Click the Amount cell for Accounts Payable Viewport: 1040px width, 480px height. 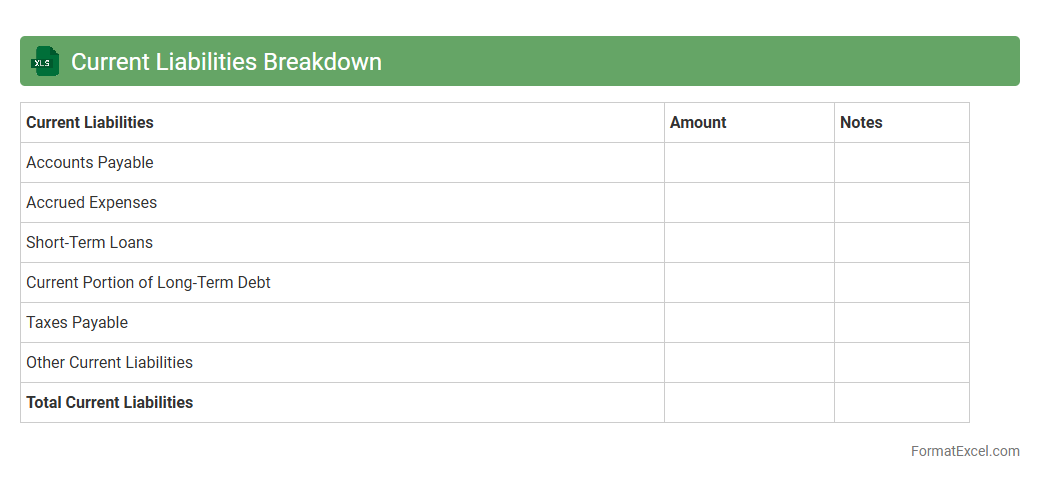point(749,162)
